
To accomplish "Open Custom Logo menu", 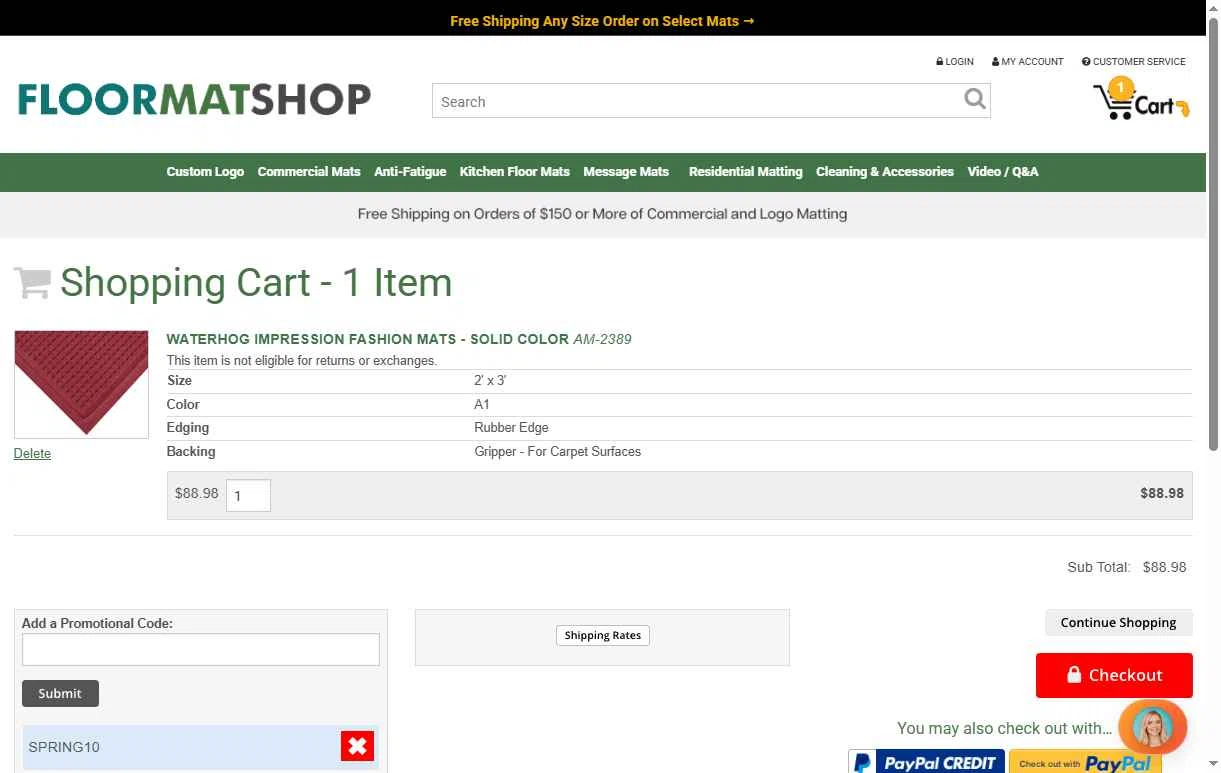I will click(x=205, y=172).
